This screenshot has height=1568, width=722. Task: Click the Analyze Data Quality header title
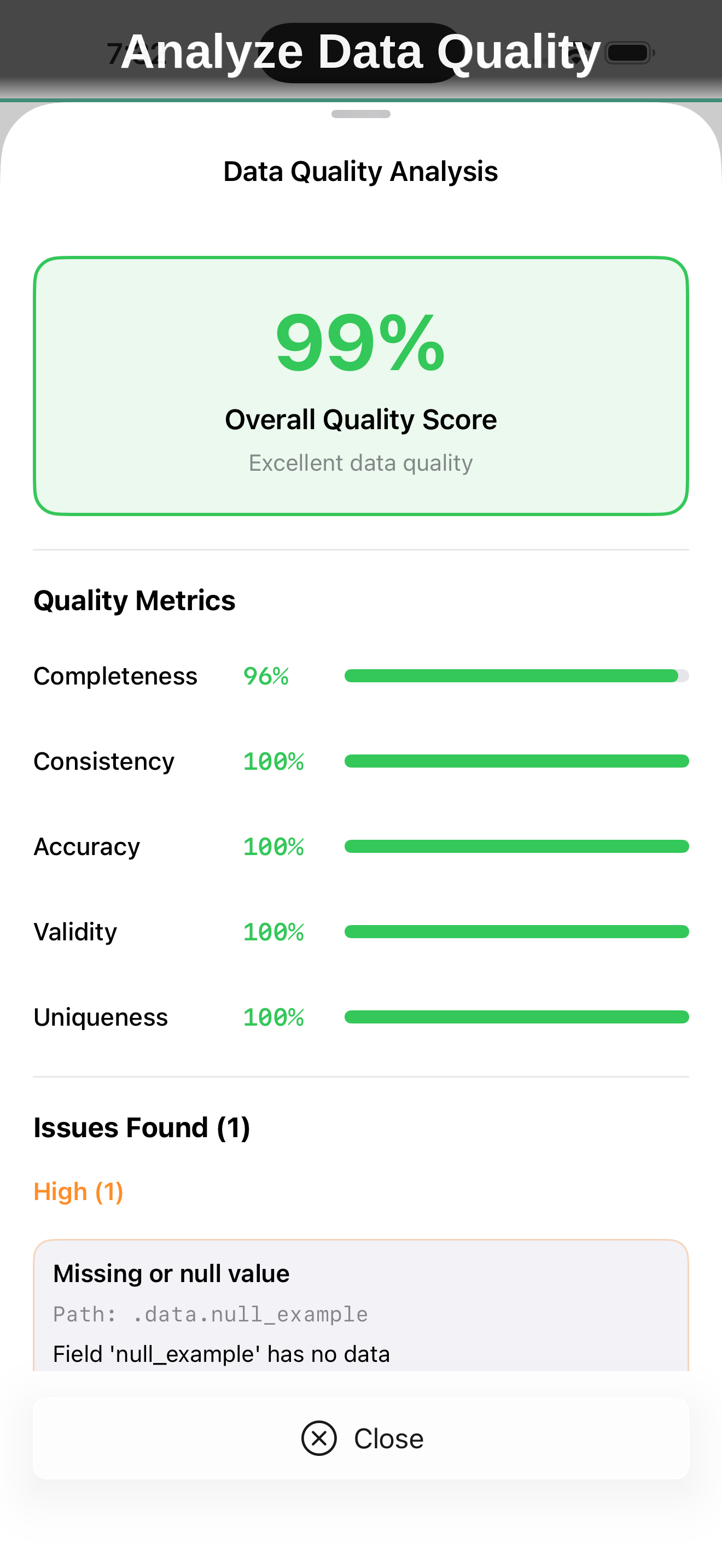[361, 52]
